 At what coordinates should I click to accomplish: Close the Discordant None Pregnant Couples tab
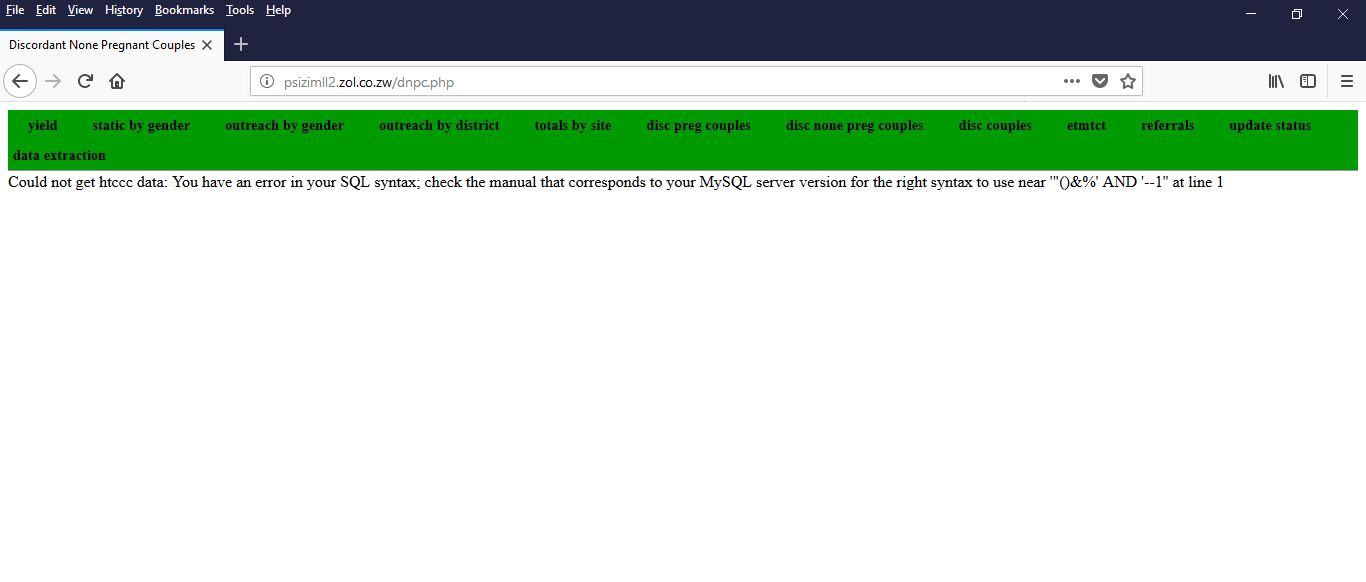(207, 45)
